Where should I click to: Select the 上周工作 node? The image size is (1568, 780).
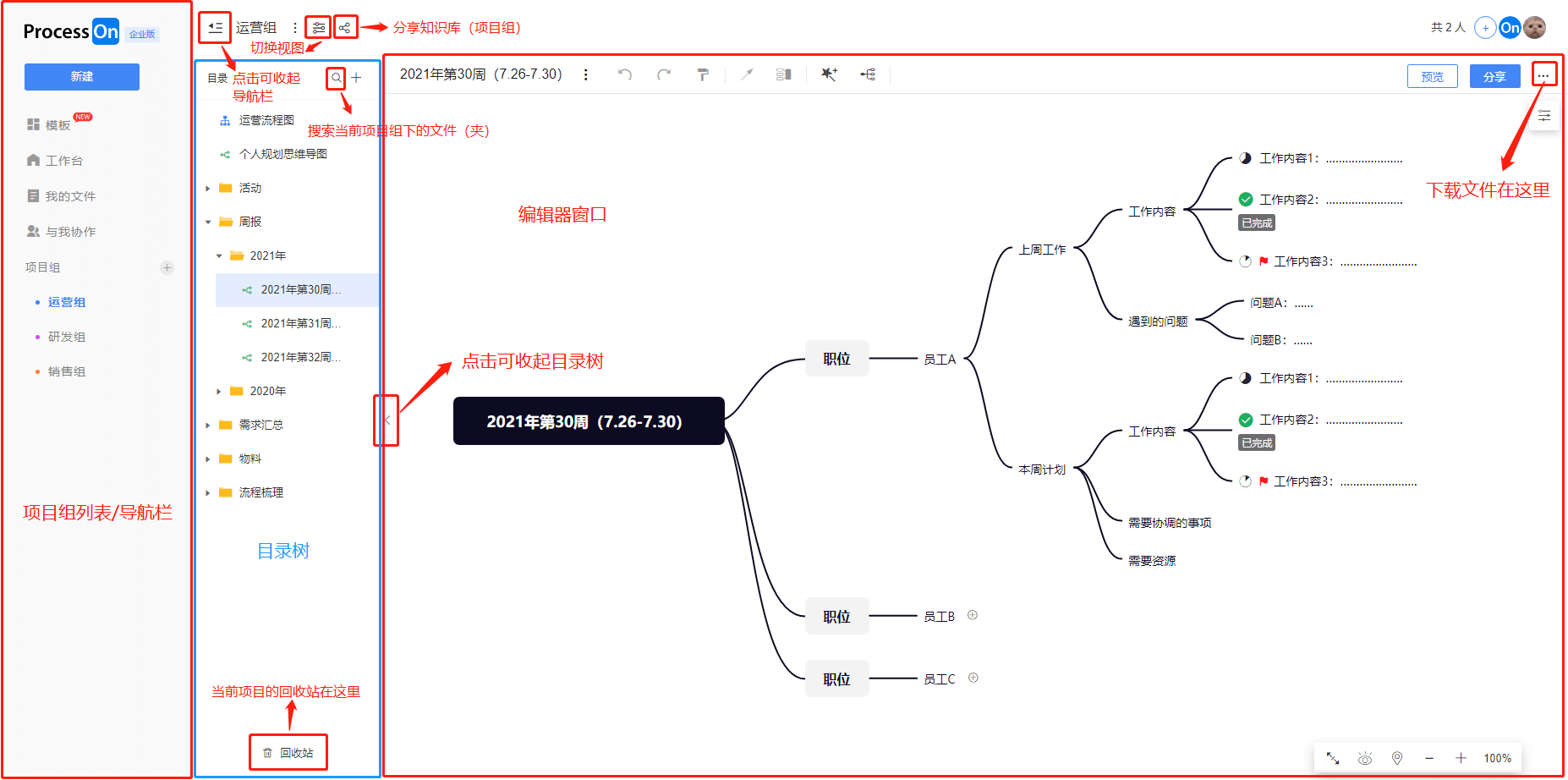pos(1042,250)
